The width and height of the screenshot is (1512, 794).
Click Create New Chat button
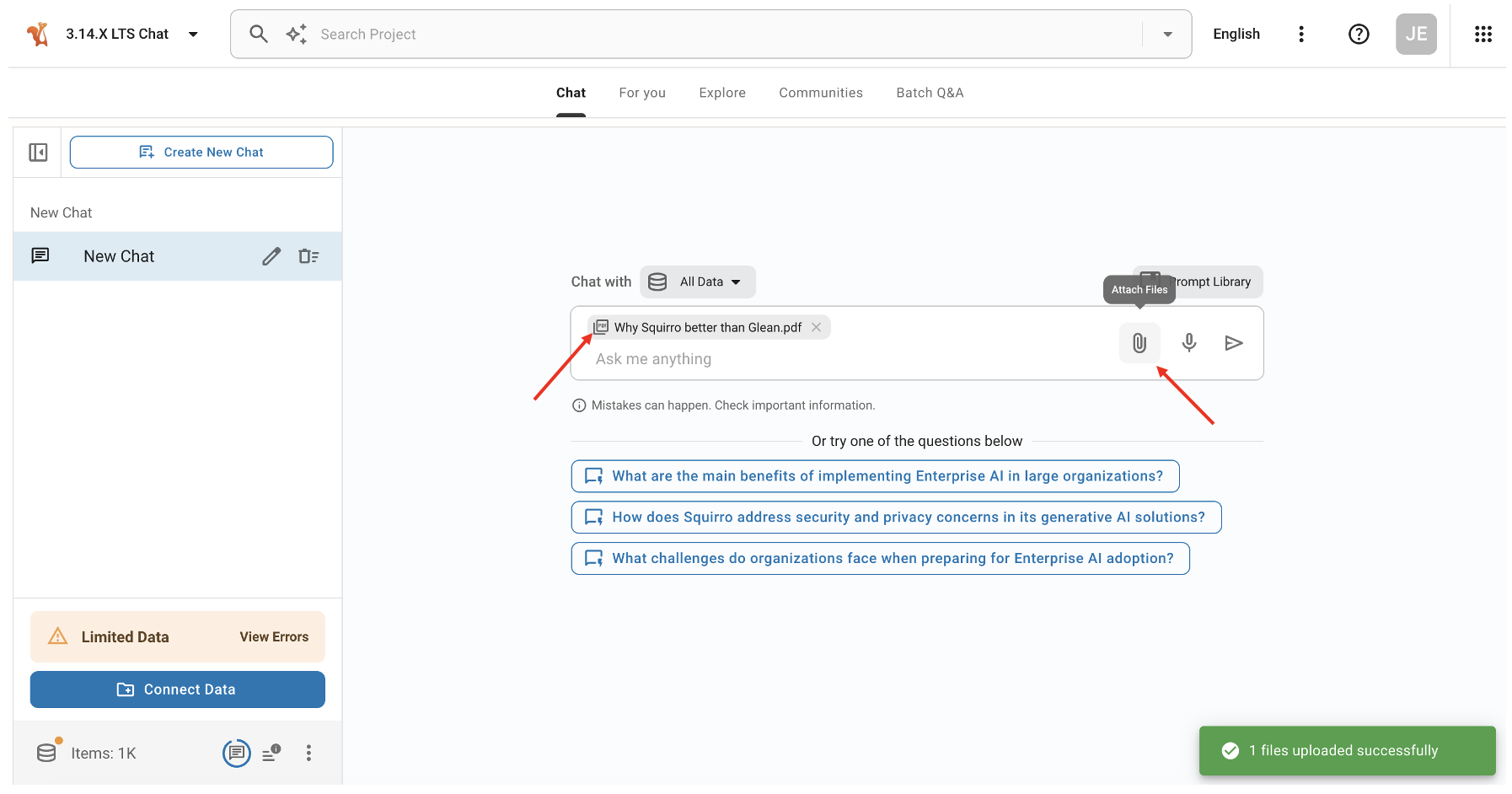(x=201, y=152)
